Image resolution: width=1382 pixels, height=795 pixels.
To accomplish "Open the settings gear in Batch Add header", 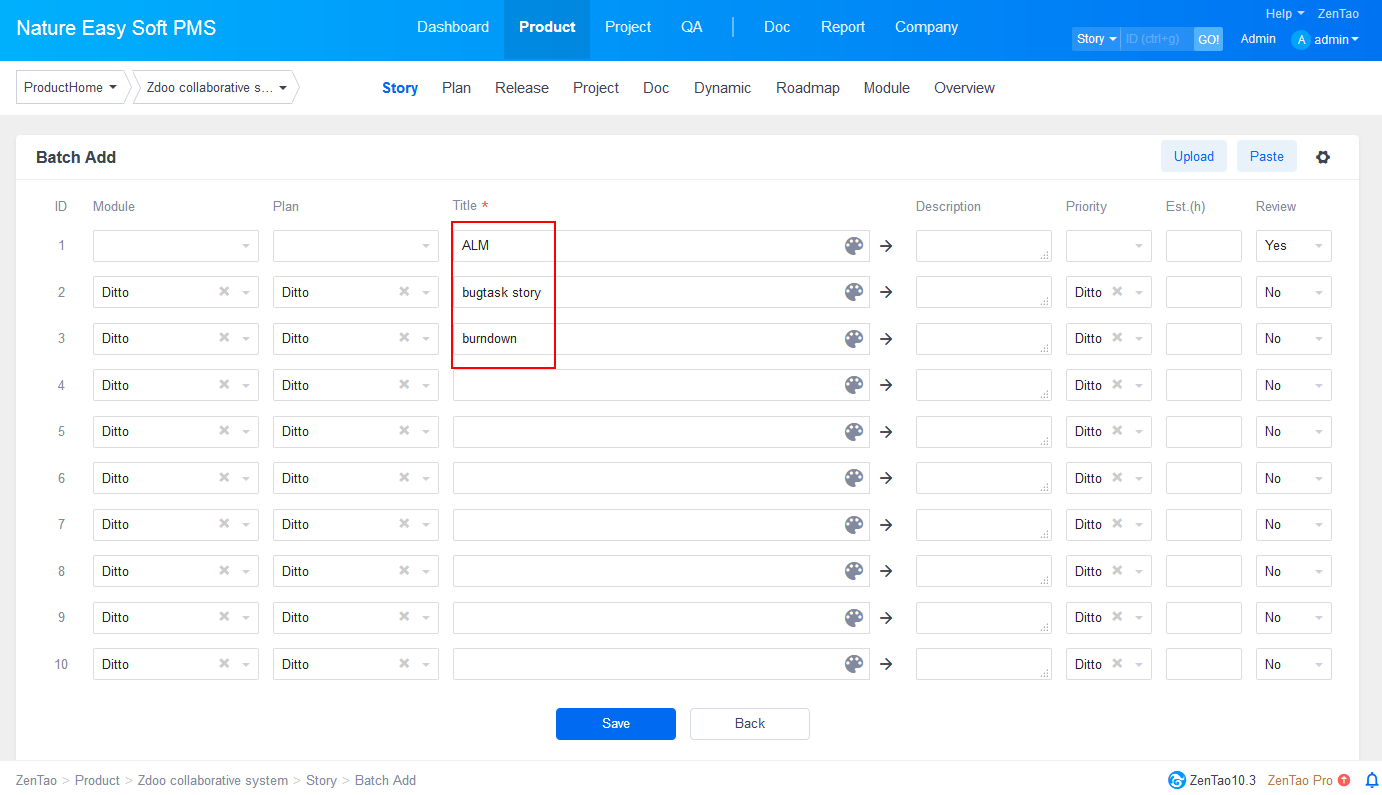I will coord(1323,157).
